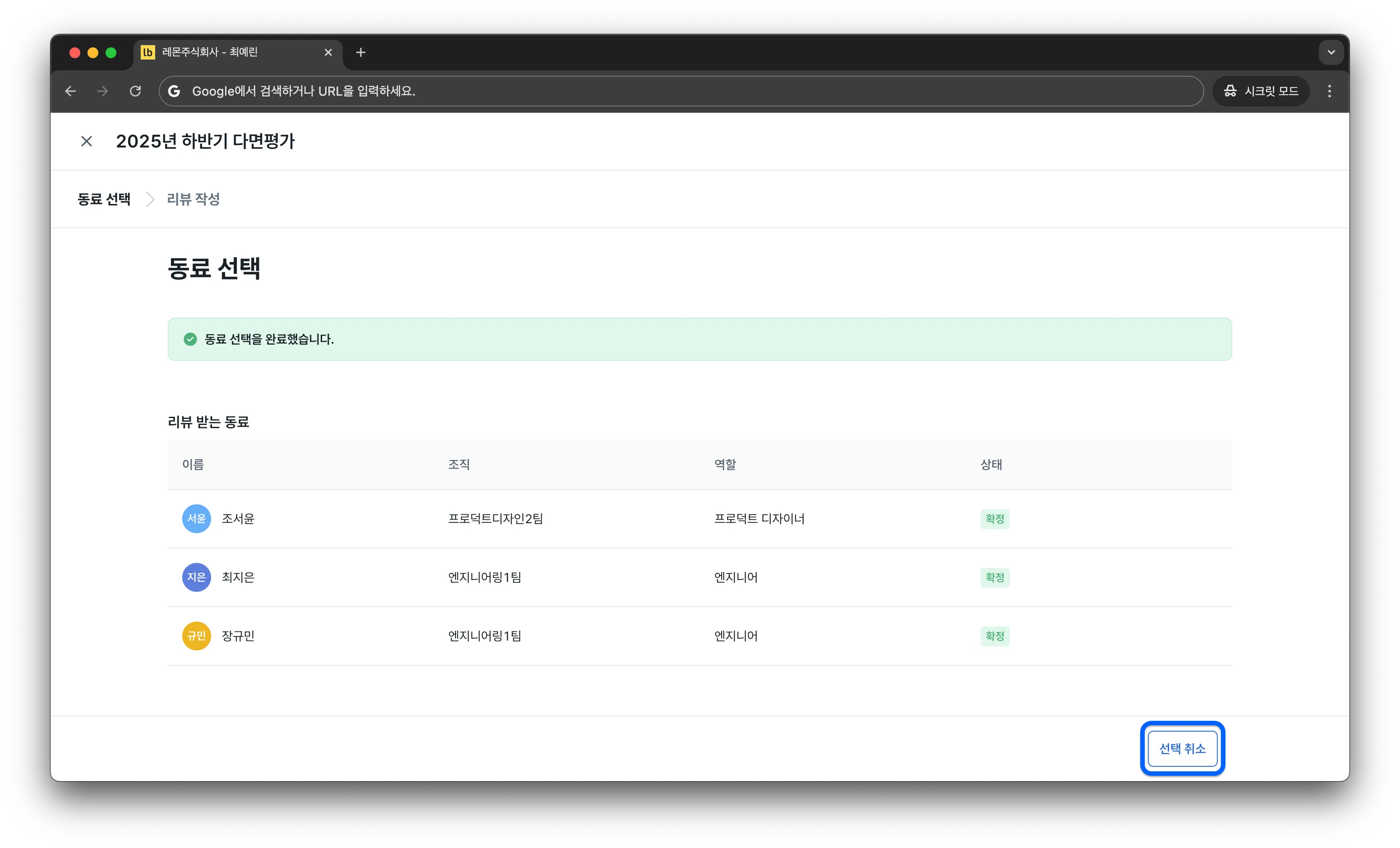
Task: Click the 동료 선택을 완료했습니다 message
Action: click(269, 339)
